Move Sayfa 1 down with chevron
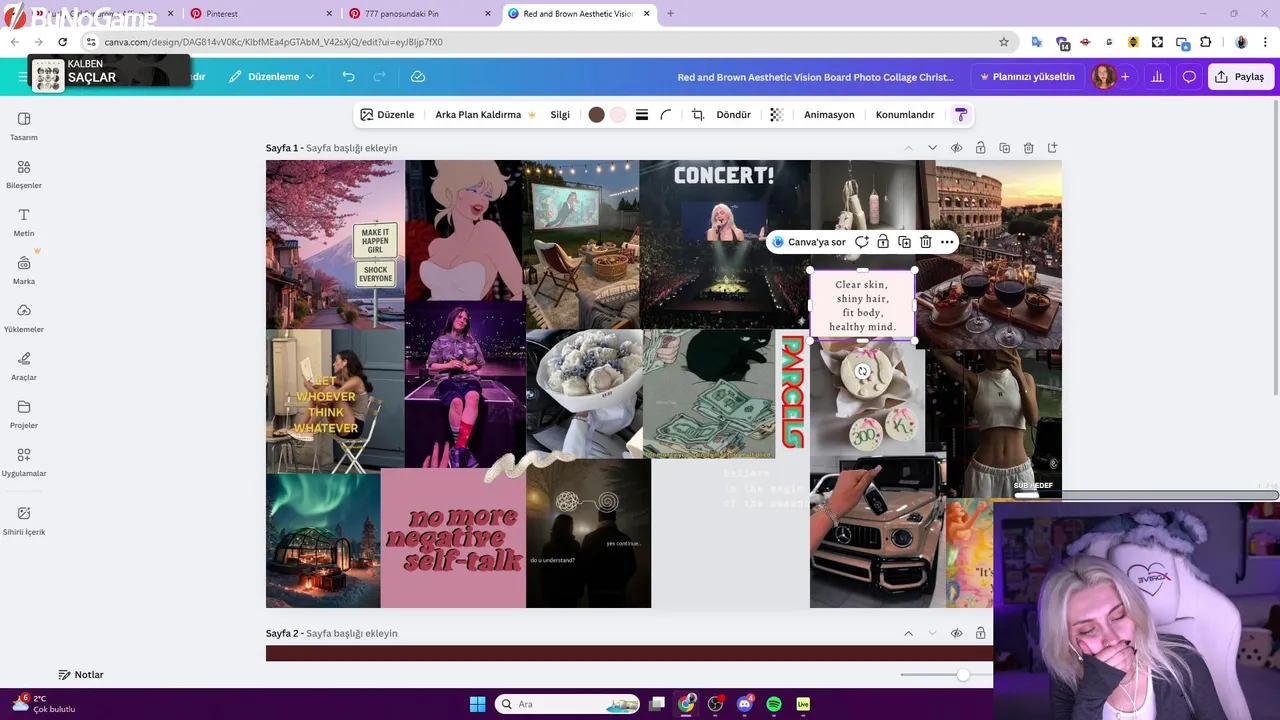 pyautogui.click(x=932, y=148)
